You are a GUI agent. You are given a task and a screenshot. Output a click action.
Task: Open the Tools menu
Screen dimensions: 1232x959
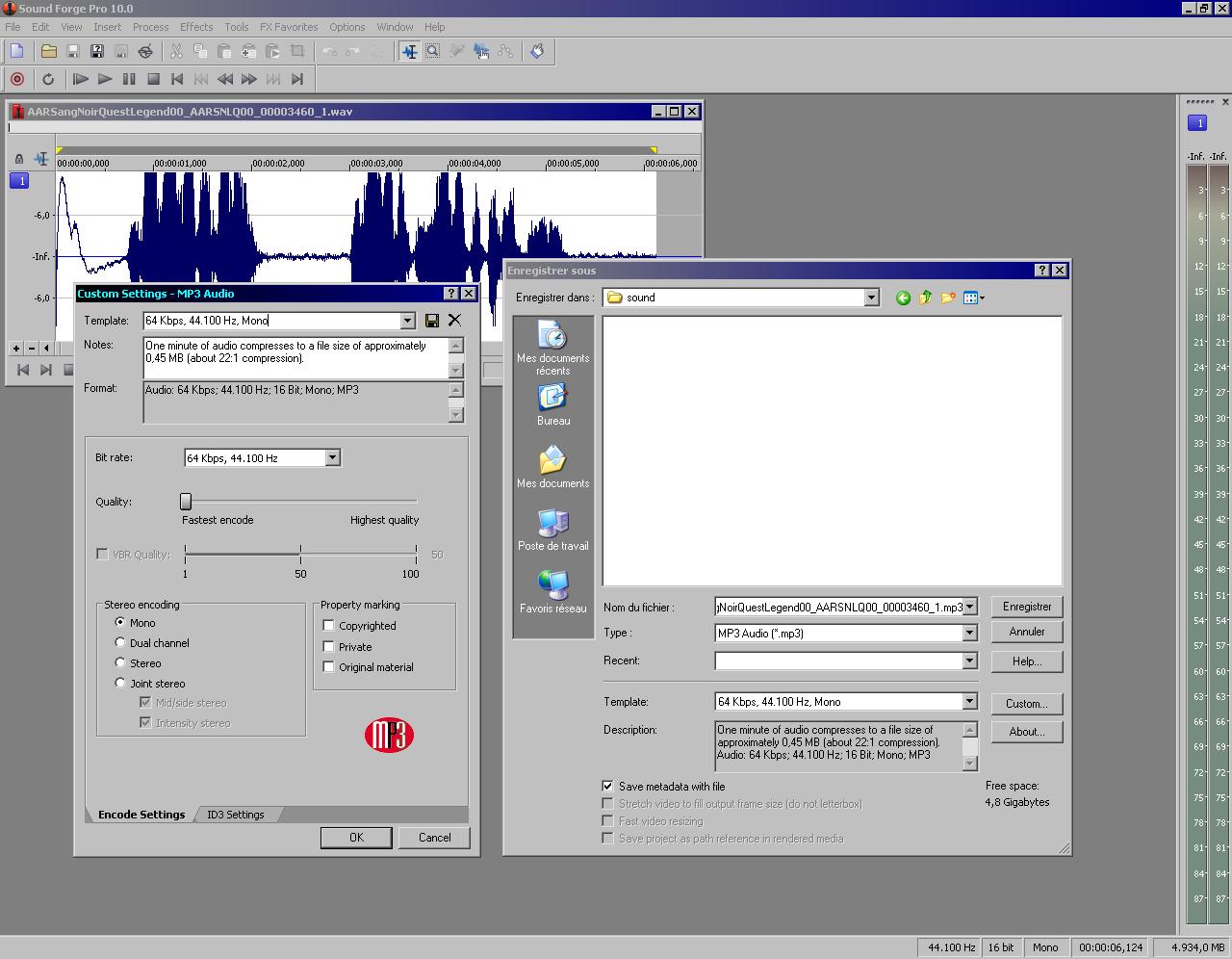pyautogui.click(x=236, y=27)
